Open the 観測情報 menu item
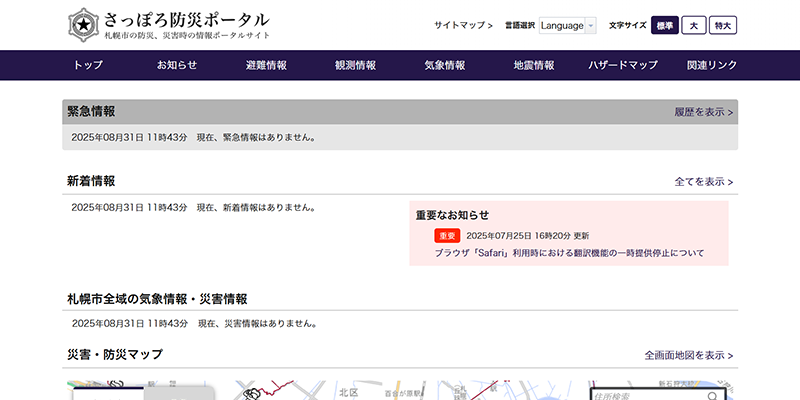 tap(355, 65)
